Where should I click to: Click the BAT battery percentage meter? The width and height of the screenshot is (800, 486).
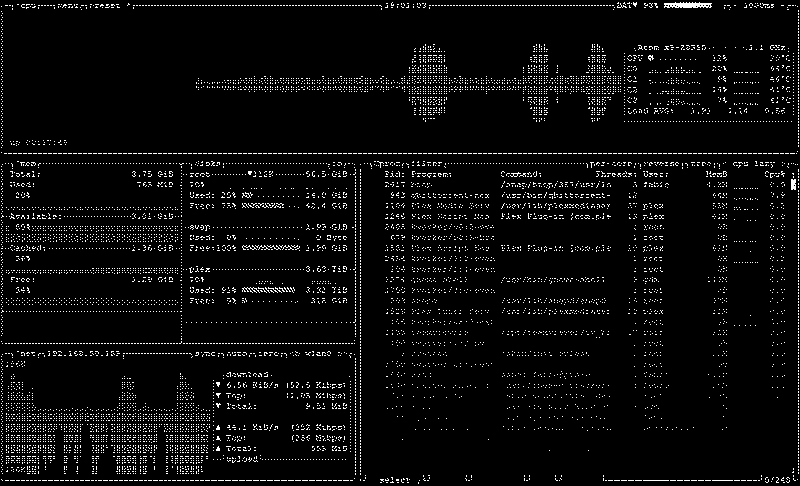[x=663, y=6]
